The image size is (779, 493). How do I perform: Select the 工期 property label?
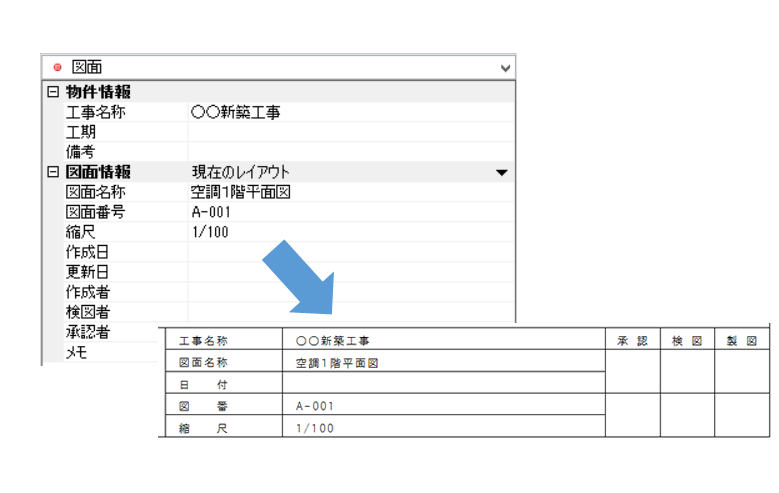click(x=80, y=132)
